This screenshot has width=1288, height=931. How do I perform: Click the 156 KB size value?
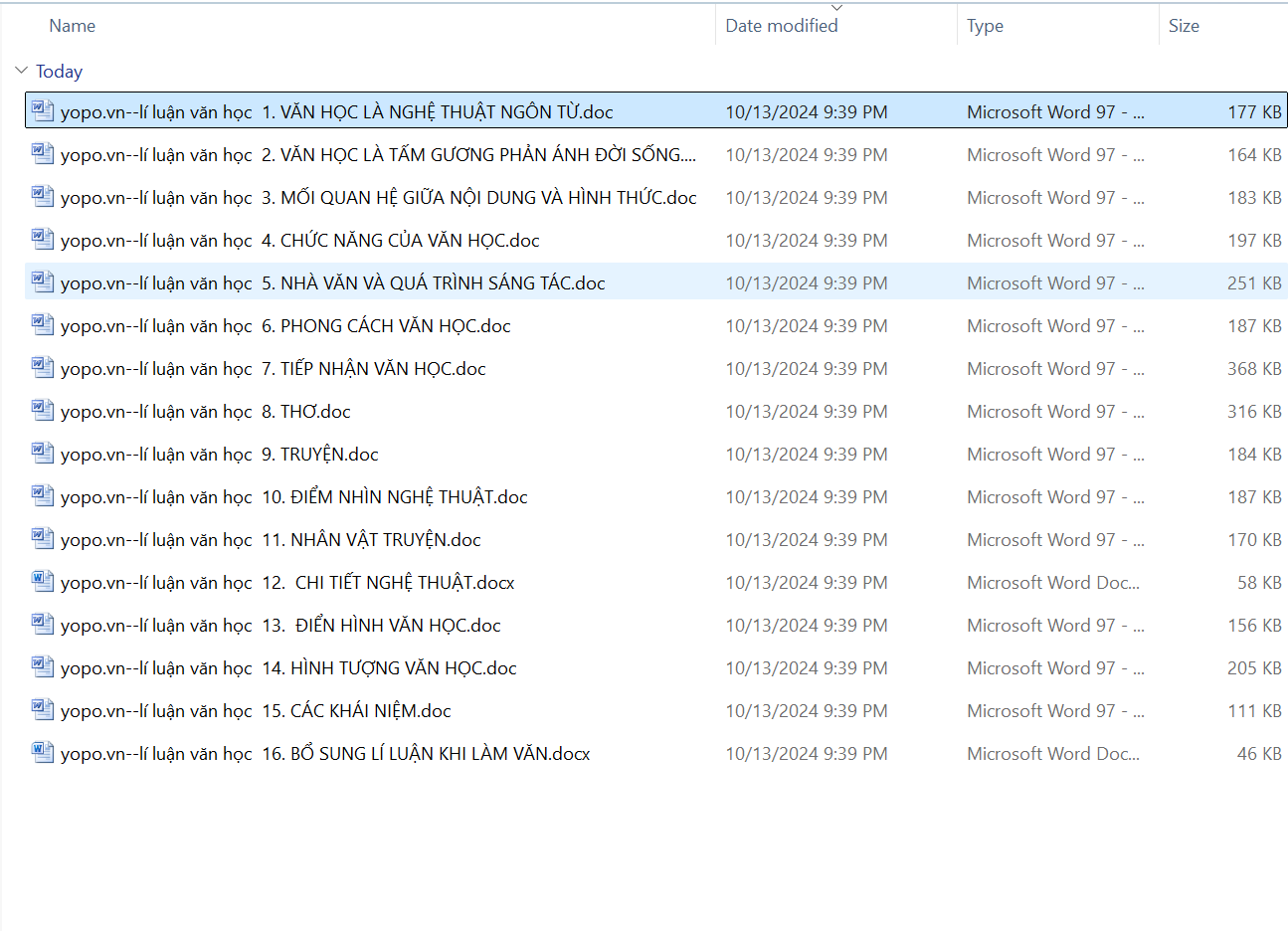pos(1254,626)
